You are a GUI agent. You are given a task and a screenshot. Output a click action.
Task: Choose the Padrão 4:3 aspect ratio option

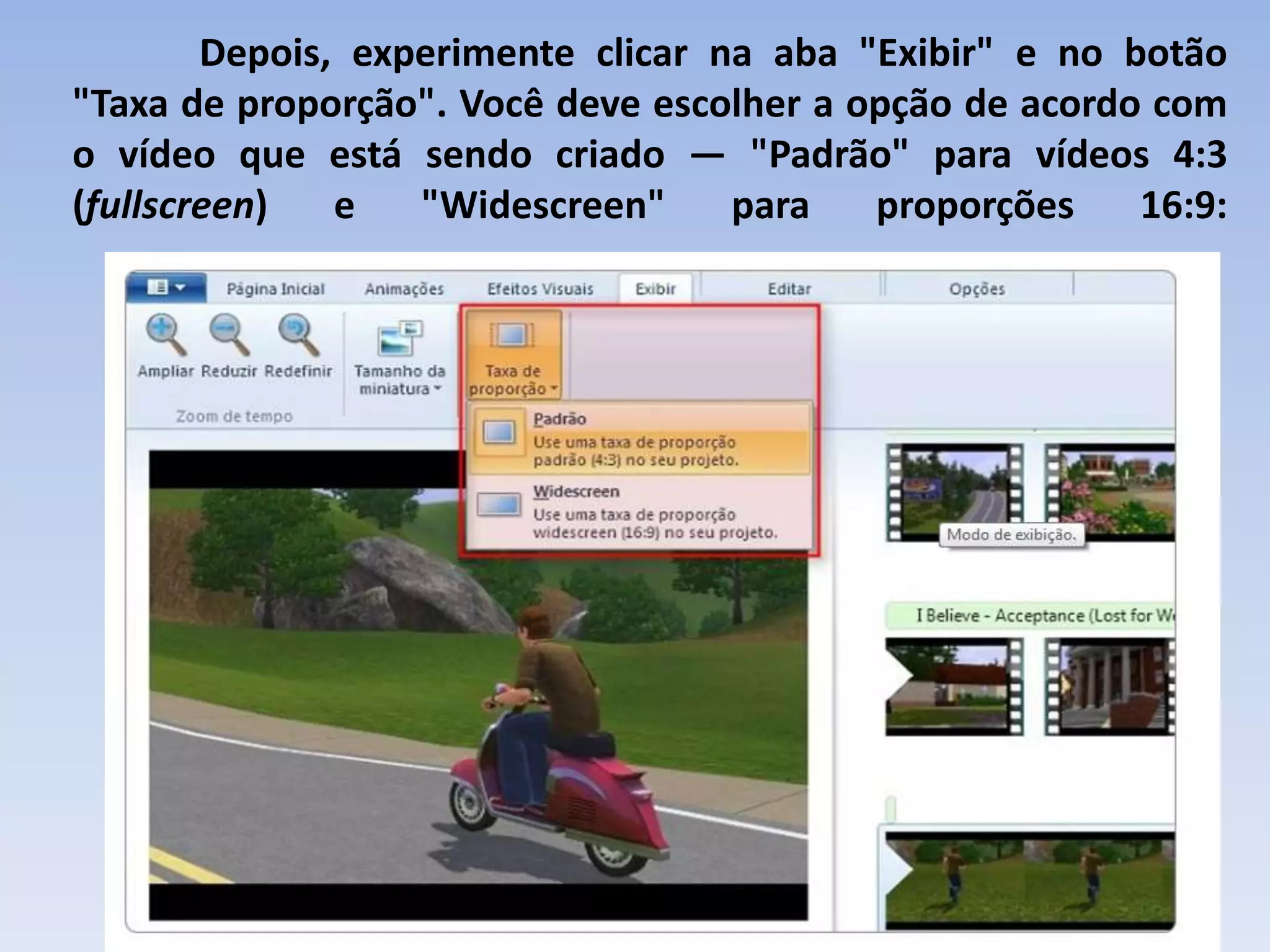639,439
